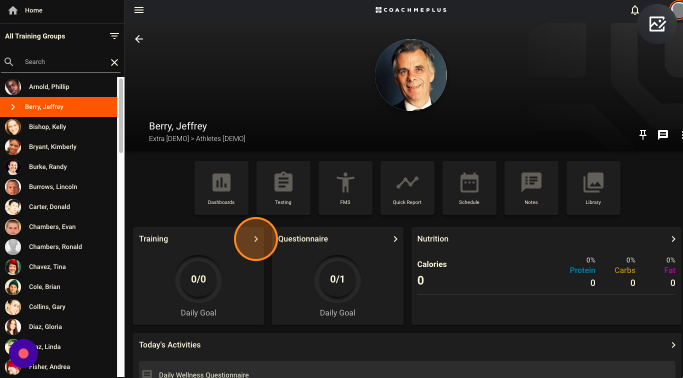
Task: Click 'Extra [DEMO] > Athletes [DEMO]' breadcrumb
Action: (197, 139)
